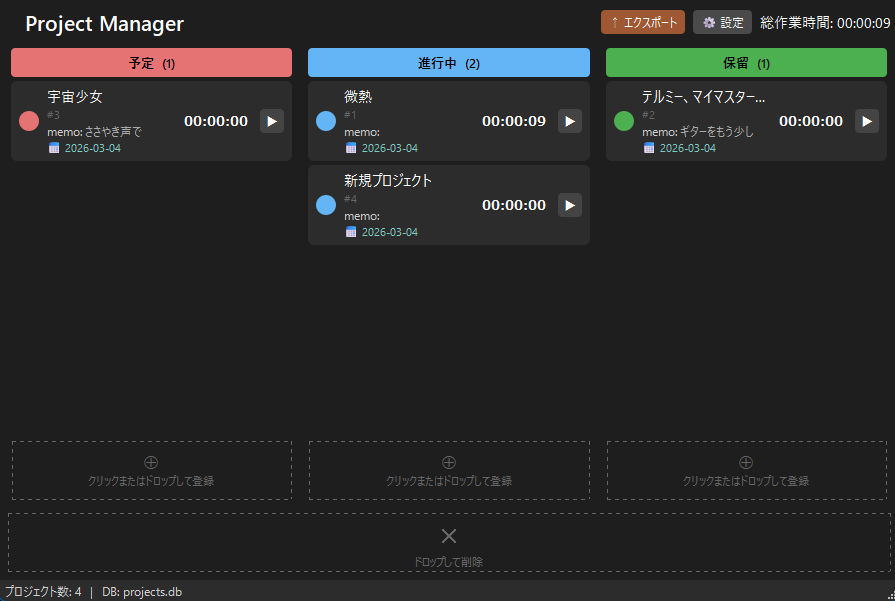Click date 2026-03-04 on テルミー、マイマスター card
The height and width of the screenshot is (601, 895).
coord(688,148)
